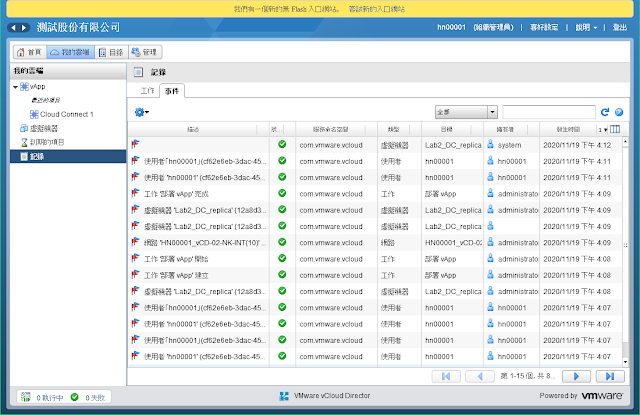Image resolution: width=640 pixels, height=415 pixels.
Task: Click the 嘗試新的入口網站 banner link
Action: click(x=377, y=9)
